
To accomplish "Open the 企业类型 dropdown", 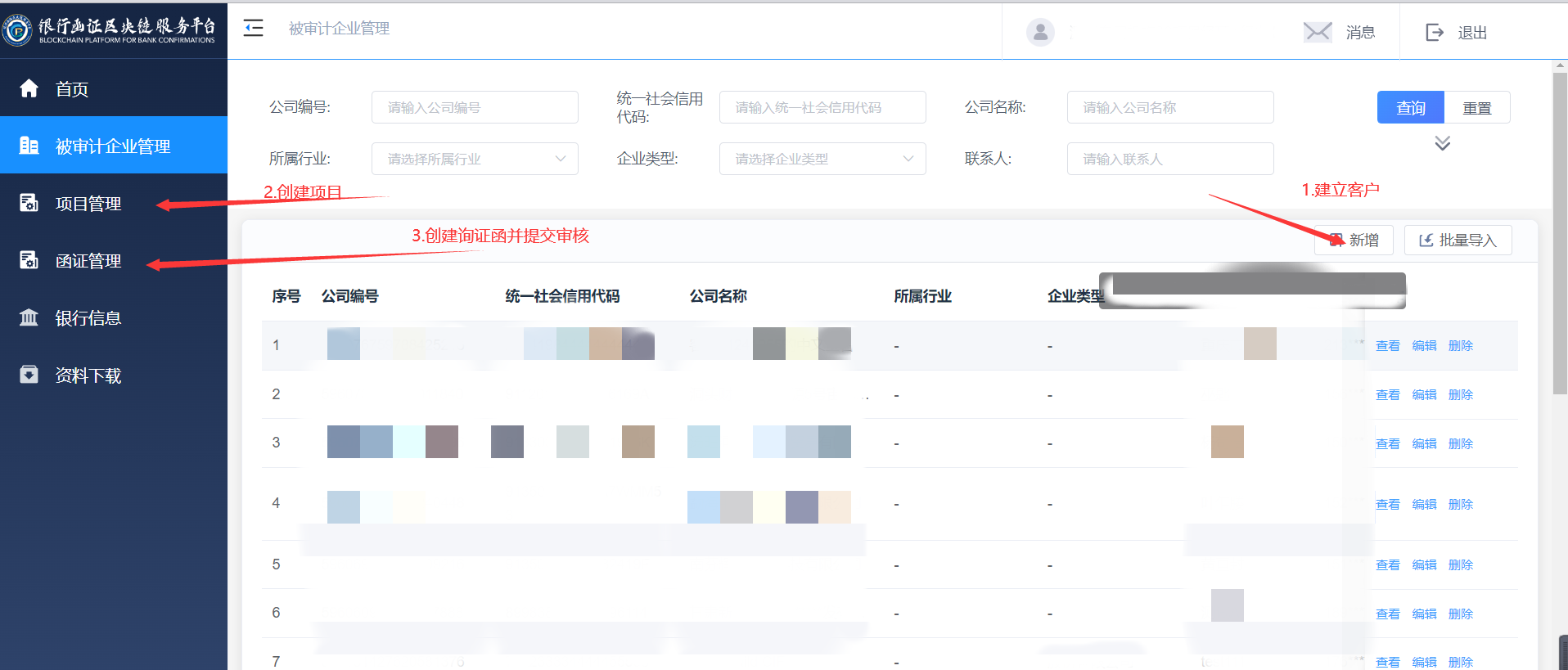I will pyautogui.click(x=822, y=159).
